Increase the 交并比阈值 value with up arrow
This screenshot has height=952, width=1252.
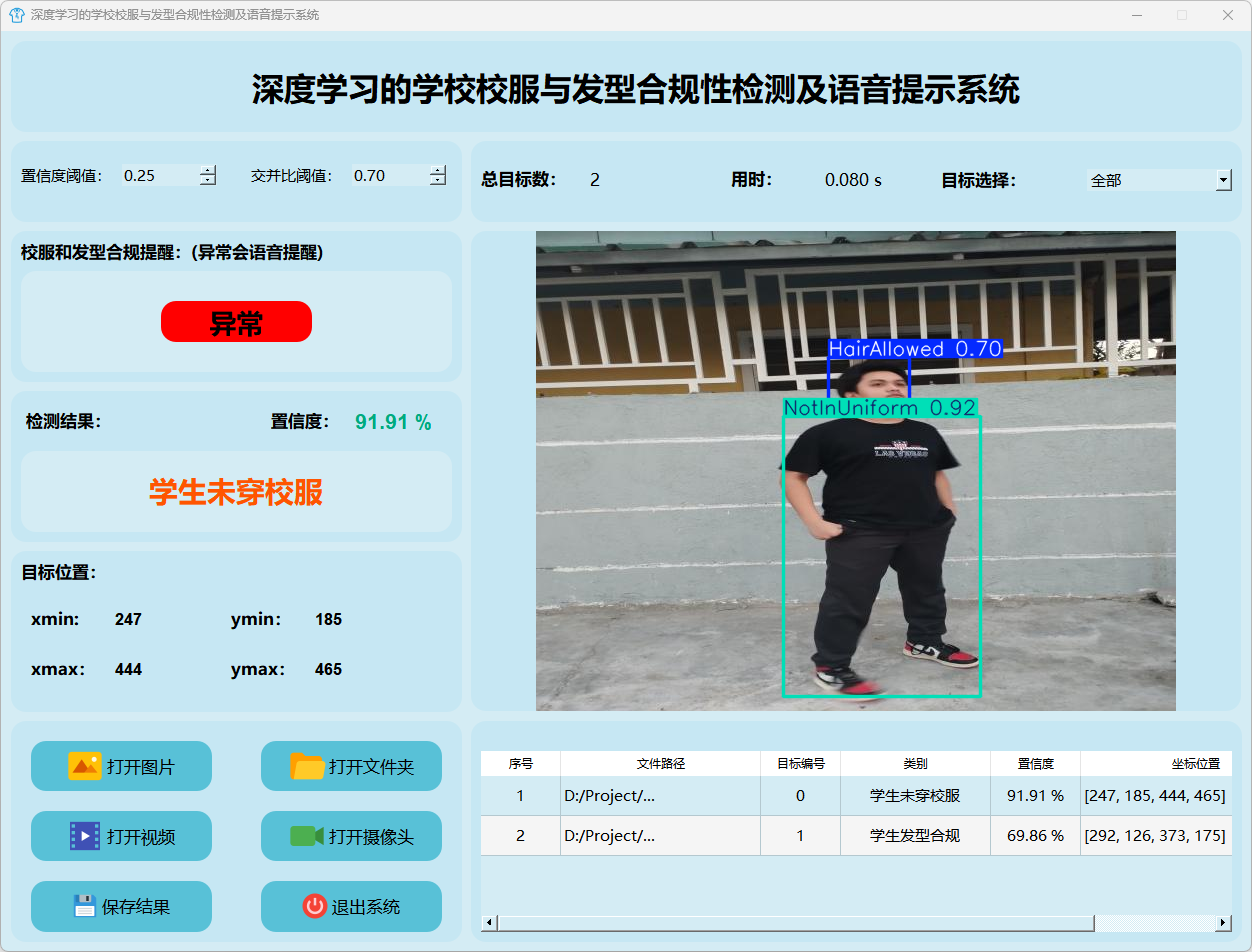[438, 170]
